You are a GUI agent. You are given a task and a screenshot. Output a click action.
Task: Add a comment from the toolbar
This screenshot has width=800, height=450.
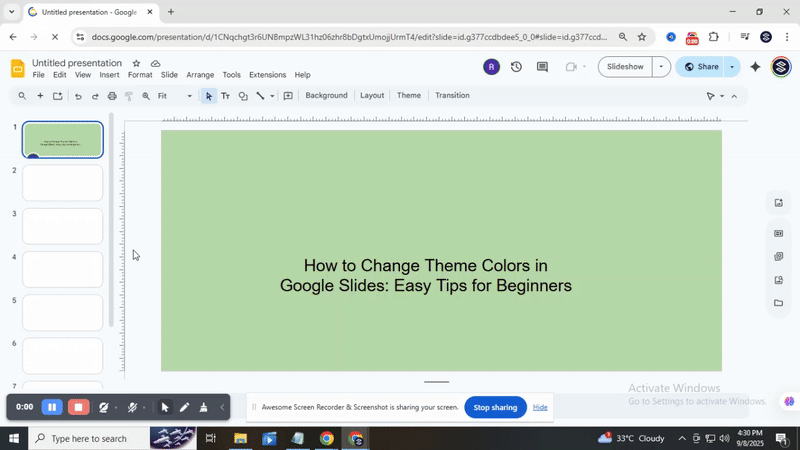click(x=288, y=96)
